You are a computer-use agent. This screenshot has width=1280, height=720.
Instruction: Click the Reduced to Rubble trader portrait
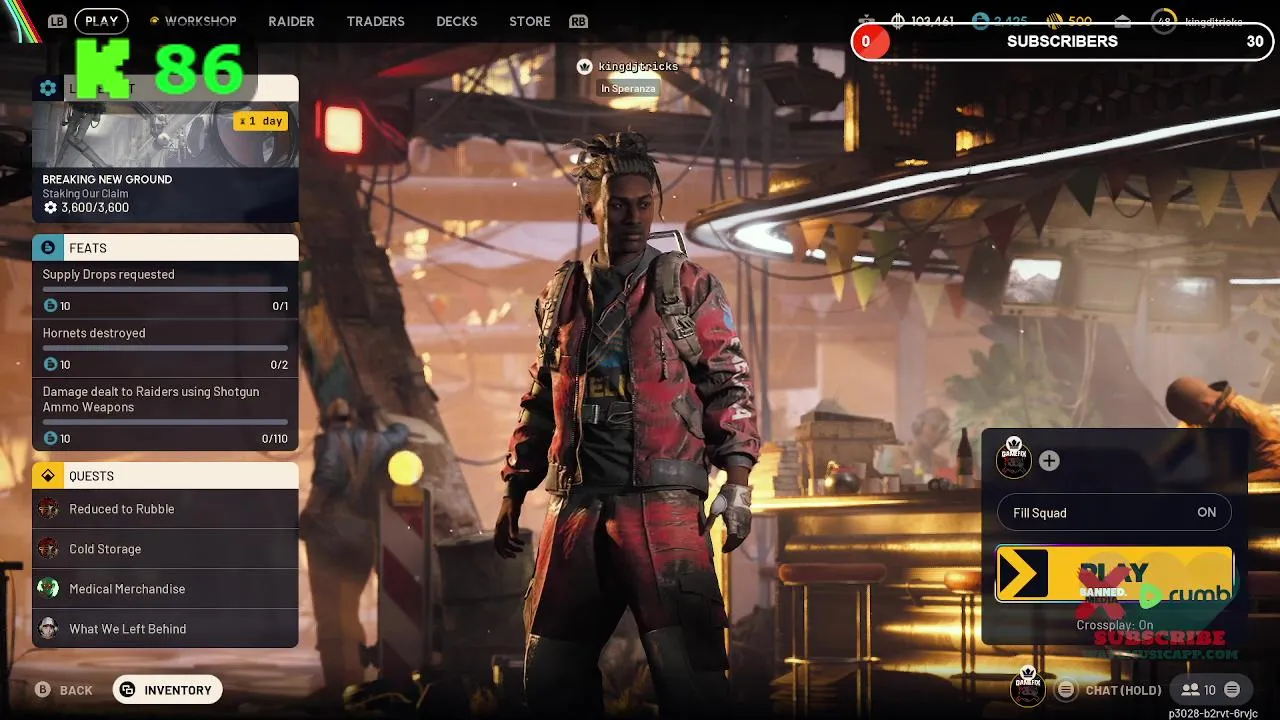pos(48,509)
